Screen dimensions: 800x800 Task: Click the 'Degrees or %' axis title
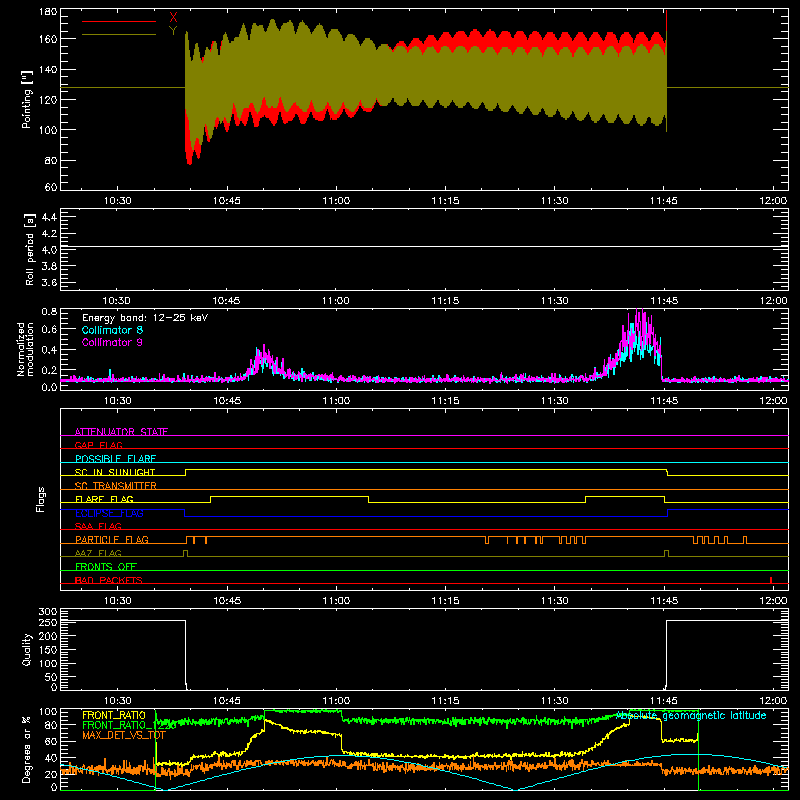coord(26,749)
